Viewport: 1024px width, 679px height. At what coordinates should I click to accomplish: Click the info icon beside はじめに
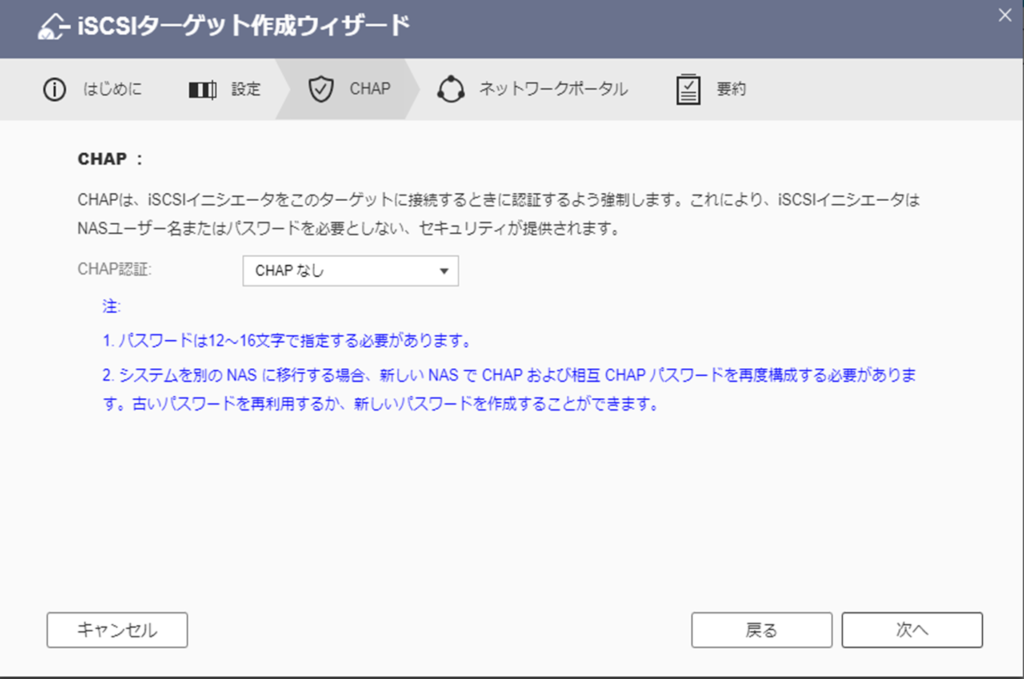54,89
